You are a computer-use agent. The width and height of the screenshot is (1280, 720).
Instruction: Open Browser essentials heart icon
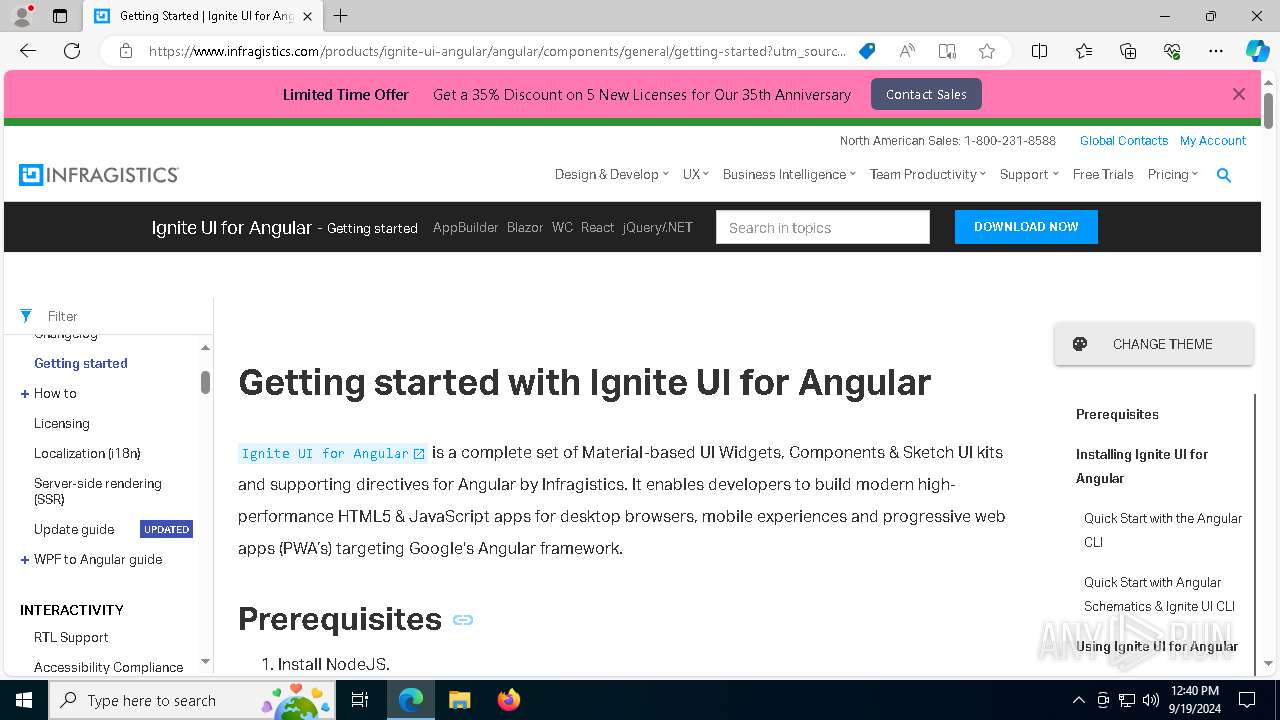click(x=1172, y=51)
